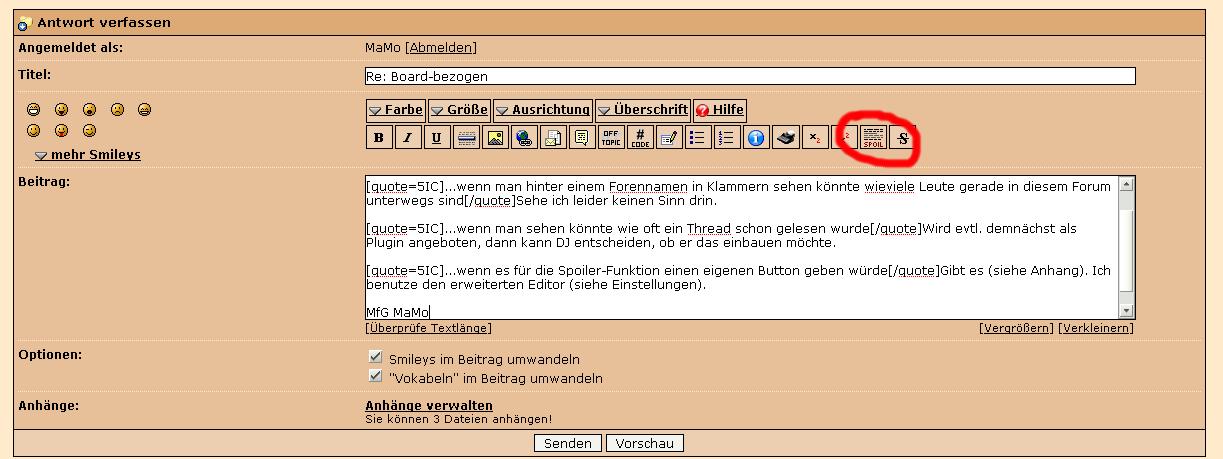Click into the Titel input field

[x=750, y=76]
